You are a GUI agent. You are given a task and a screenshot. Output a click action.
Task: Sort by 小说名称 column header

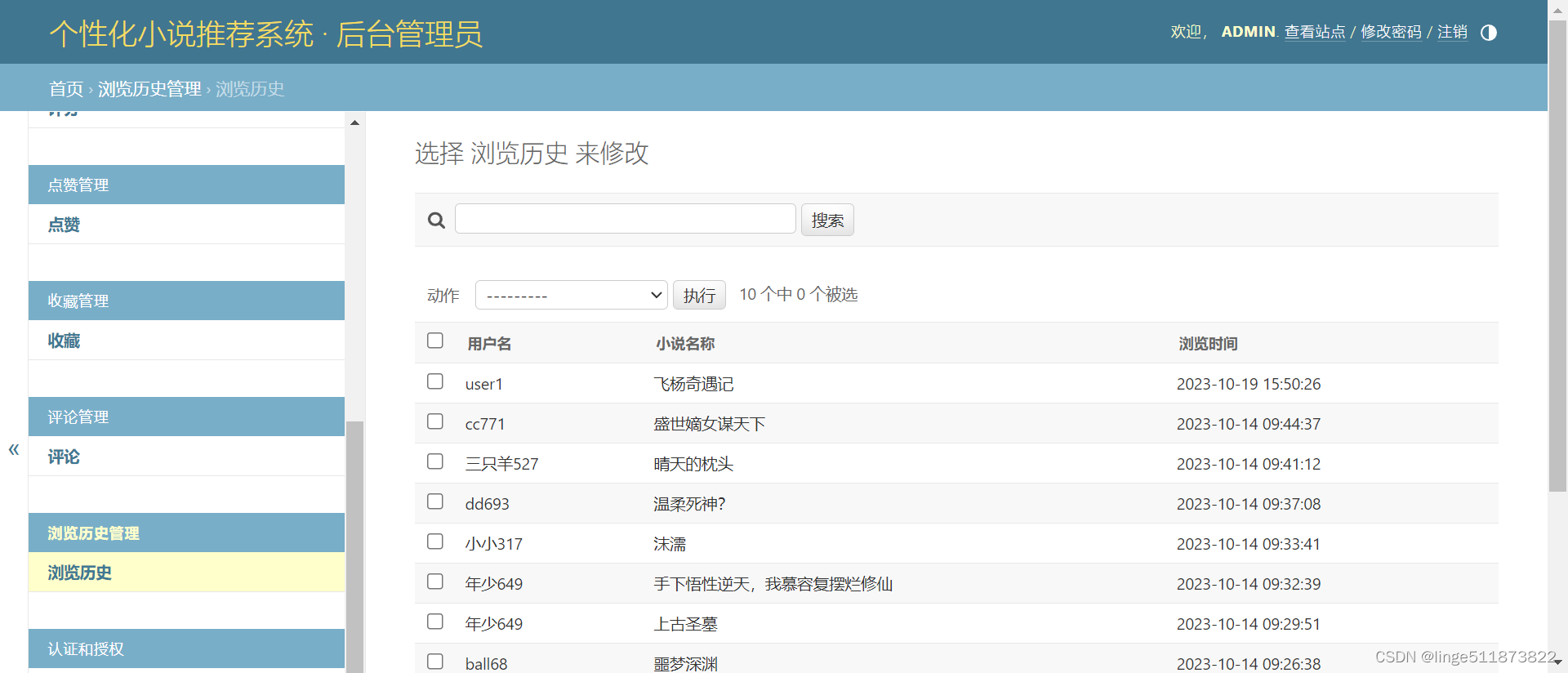(684, 344)
